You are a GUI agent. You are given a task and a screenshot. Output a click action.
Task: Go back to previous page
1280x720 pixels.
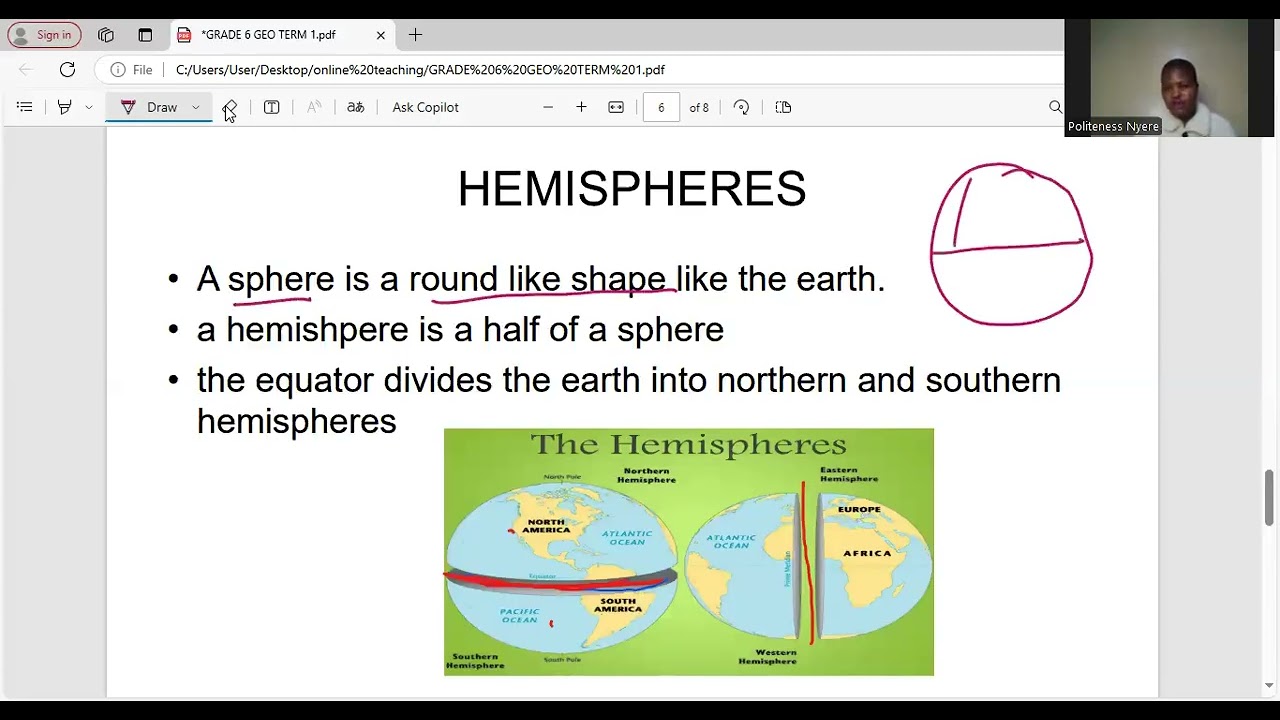pos(26,70)
